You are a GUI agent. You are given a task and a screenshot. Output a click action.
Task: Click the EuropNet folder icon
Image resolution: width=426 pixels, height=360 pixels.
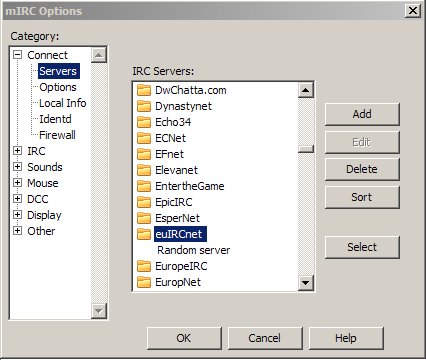click(x=144, y=282)
